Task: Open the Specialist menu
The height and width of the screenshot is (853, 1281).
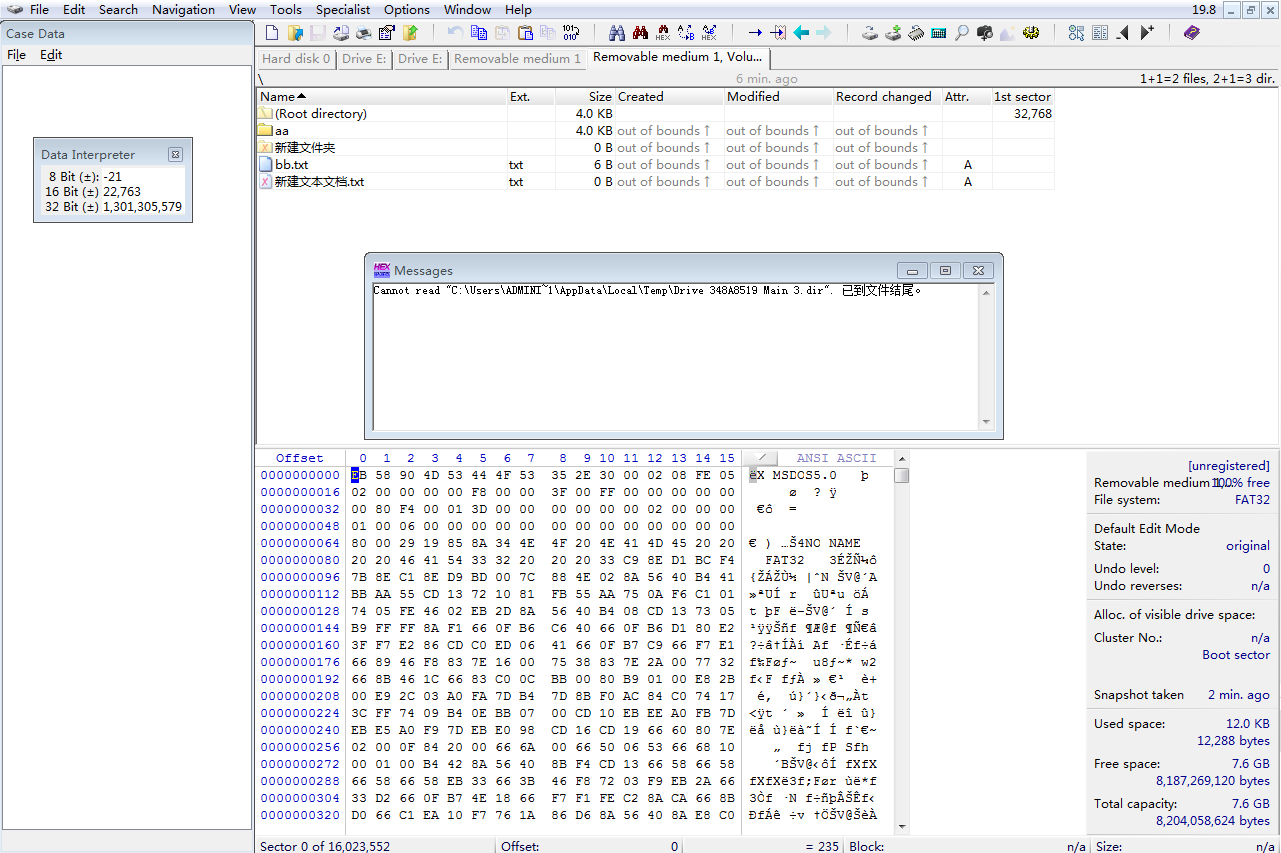Action: [342, 10]
